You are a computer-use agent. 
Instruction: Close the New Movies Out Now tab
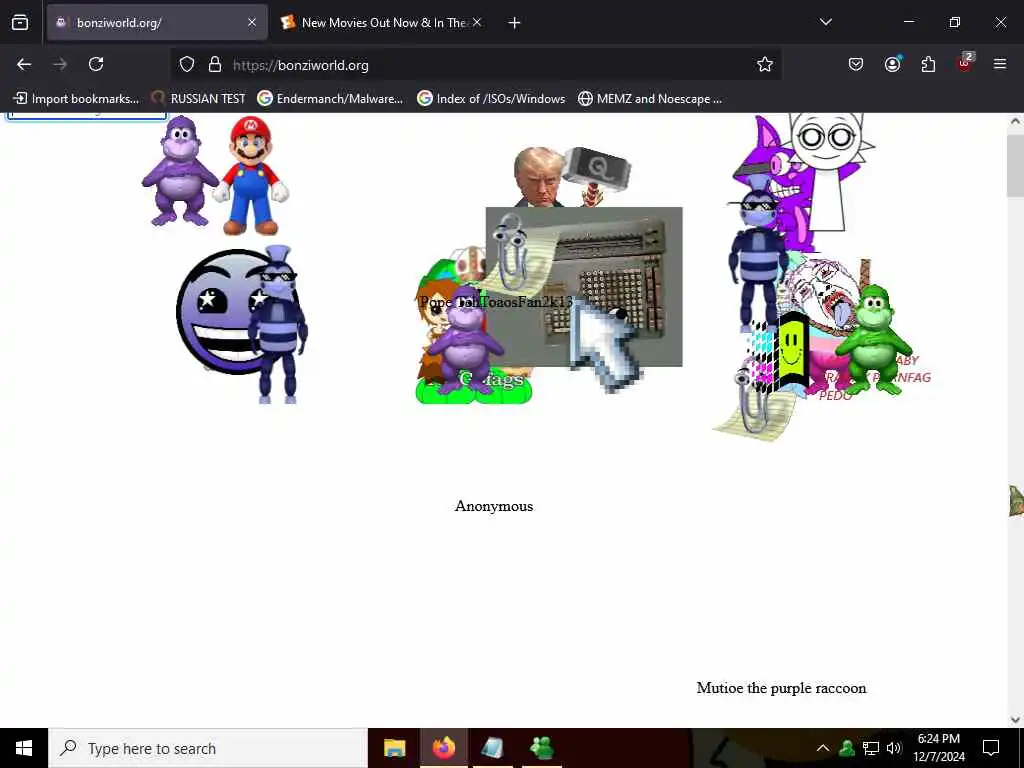(477, 22)
